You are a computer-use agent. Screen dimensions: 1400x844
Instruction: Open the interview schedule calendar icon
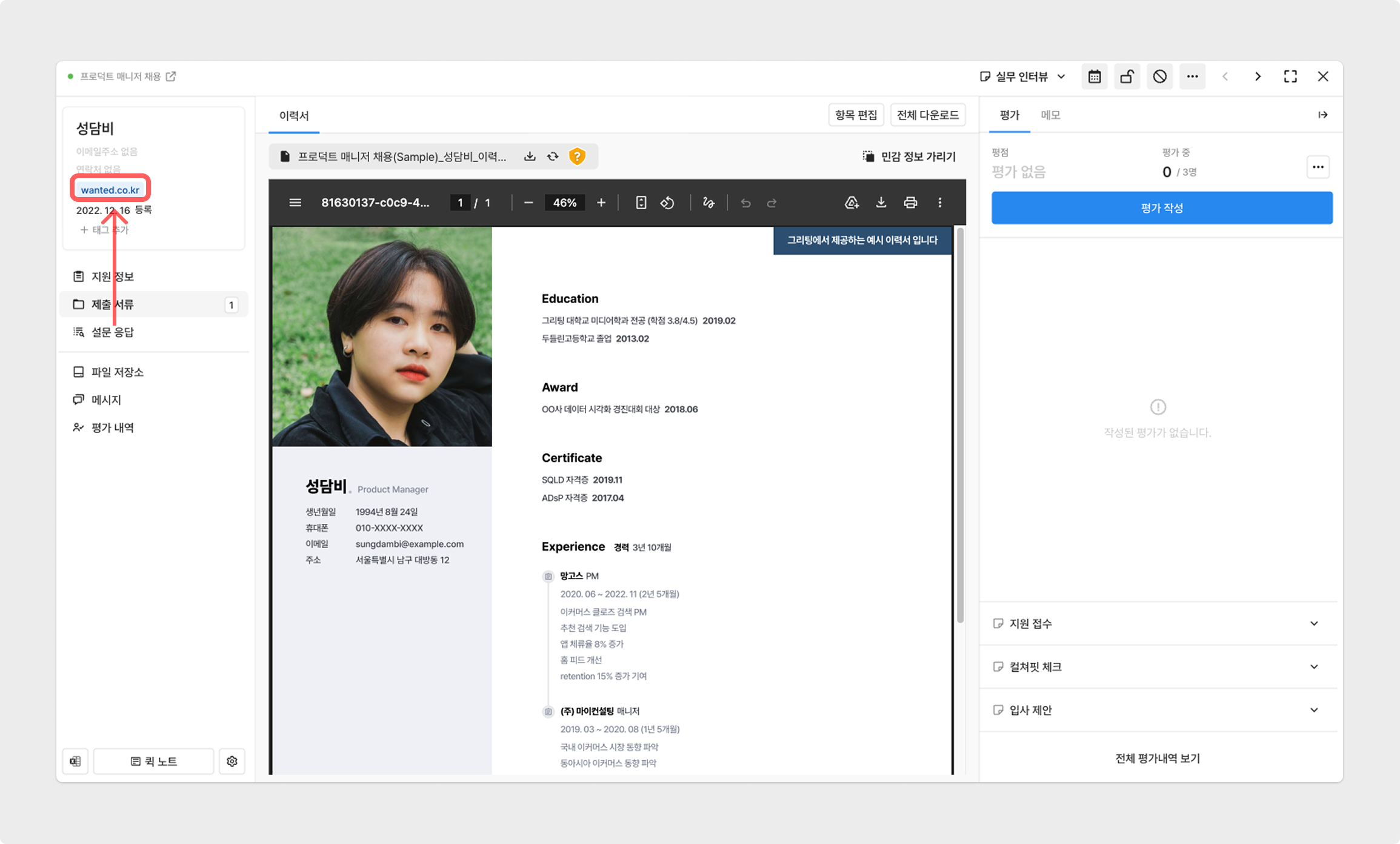(1095, 76)
